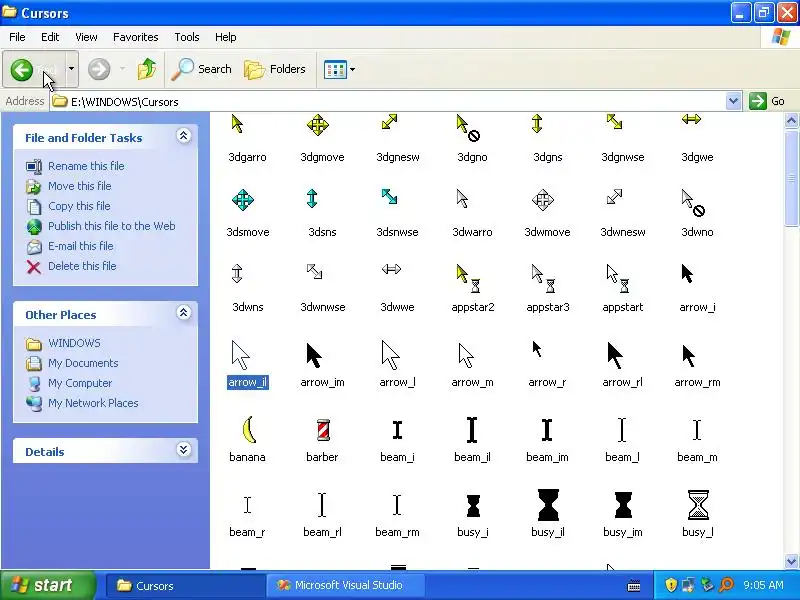Open the Edit menu

tap(50, 37)
